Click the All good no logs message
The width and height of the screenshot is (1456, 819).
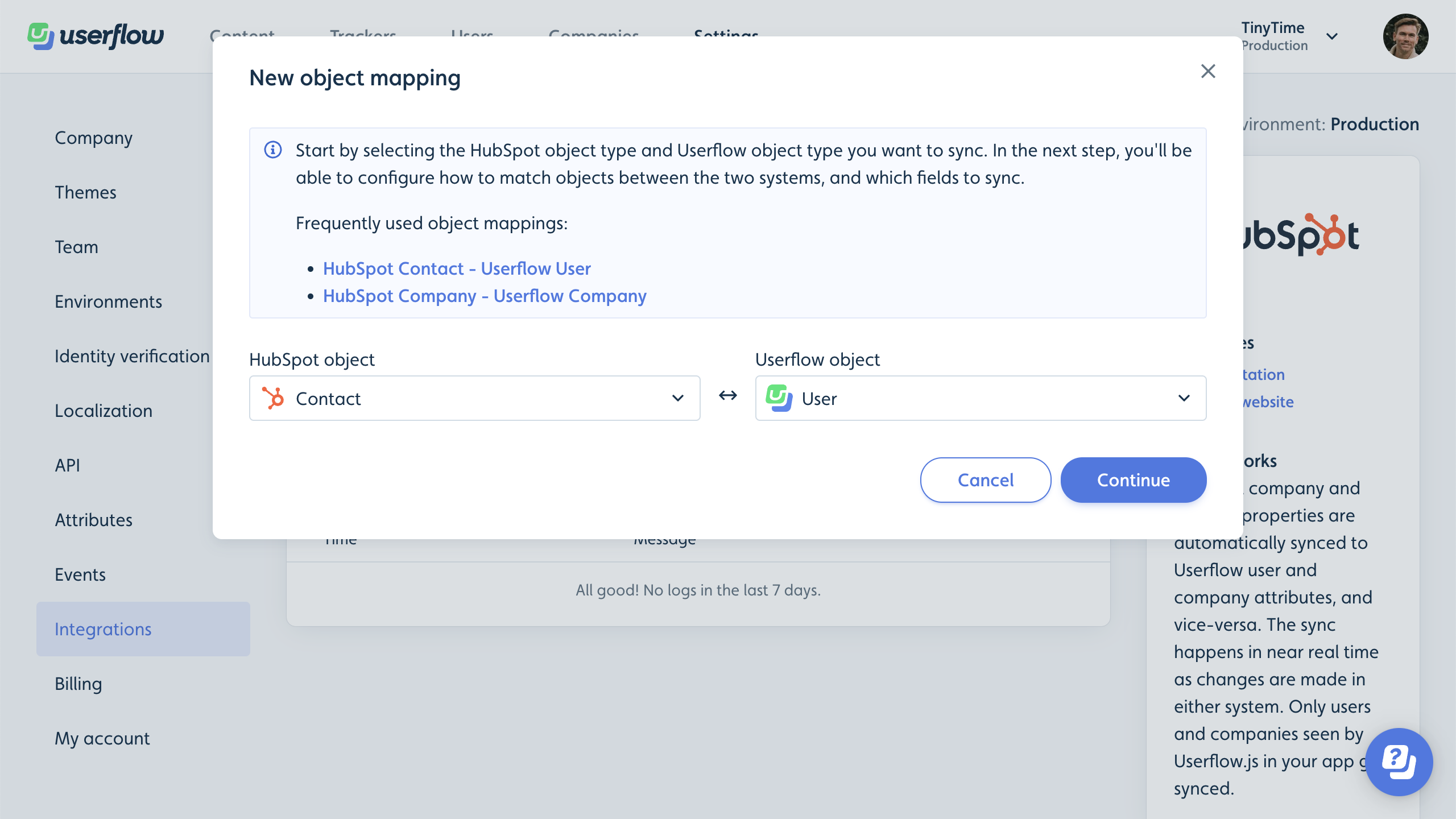[698, 590]
